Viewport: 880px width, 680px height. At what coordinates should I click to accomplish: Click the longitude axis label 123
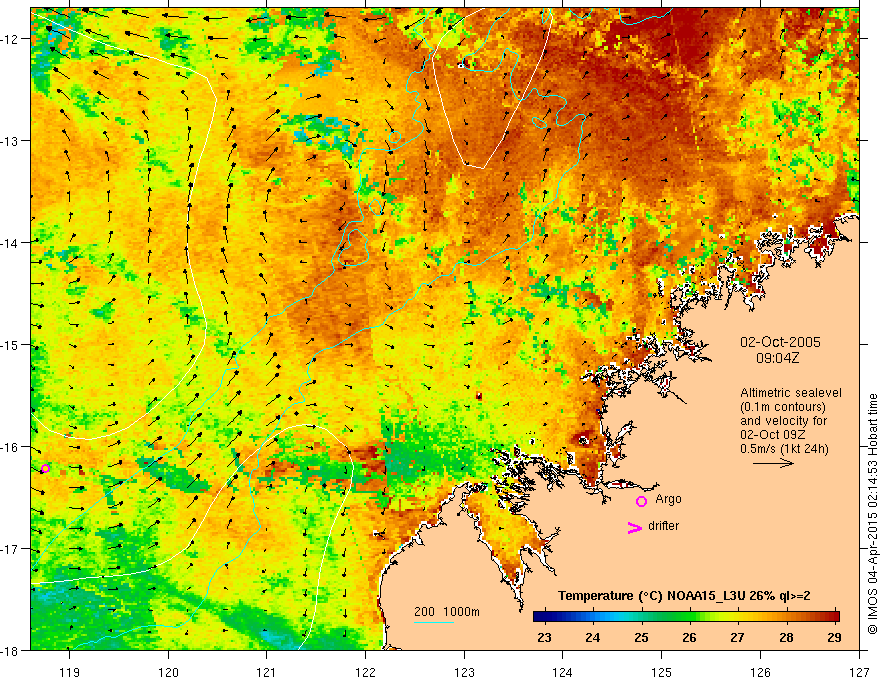(464, 672)
